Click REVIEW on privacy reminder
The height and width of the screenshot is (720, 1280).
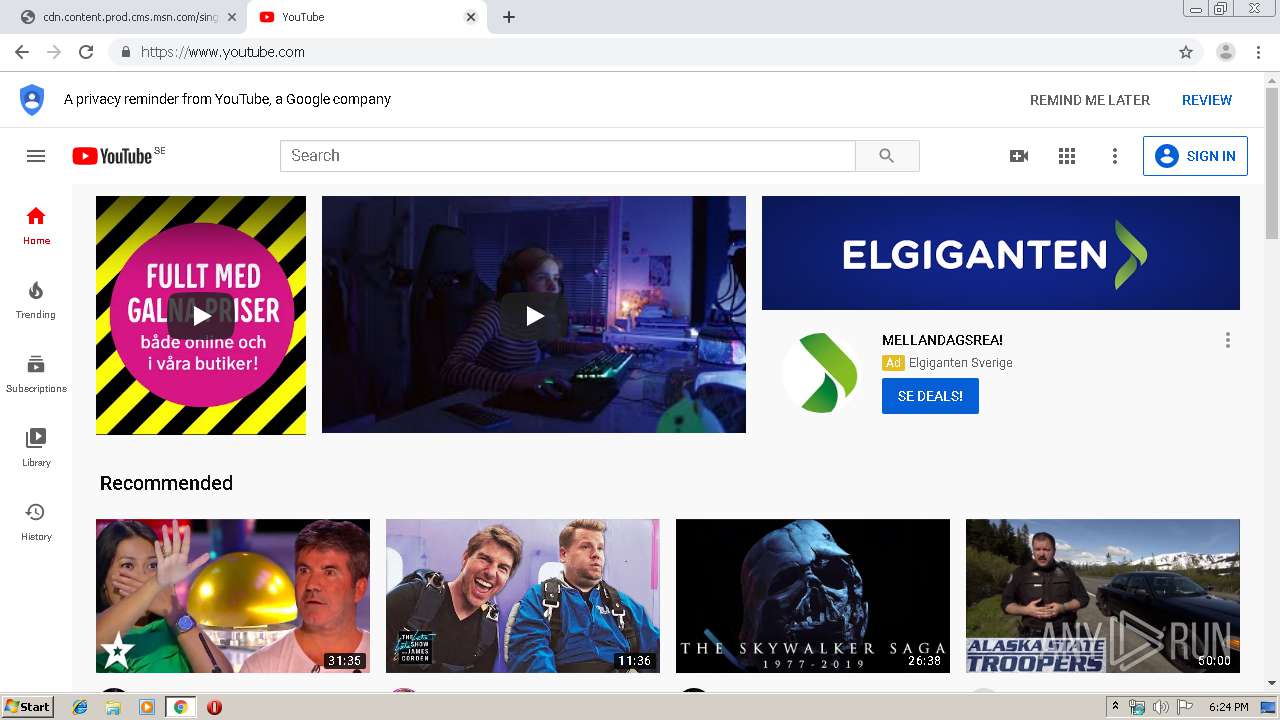pyautogui.click(x=1207, y=100)
